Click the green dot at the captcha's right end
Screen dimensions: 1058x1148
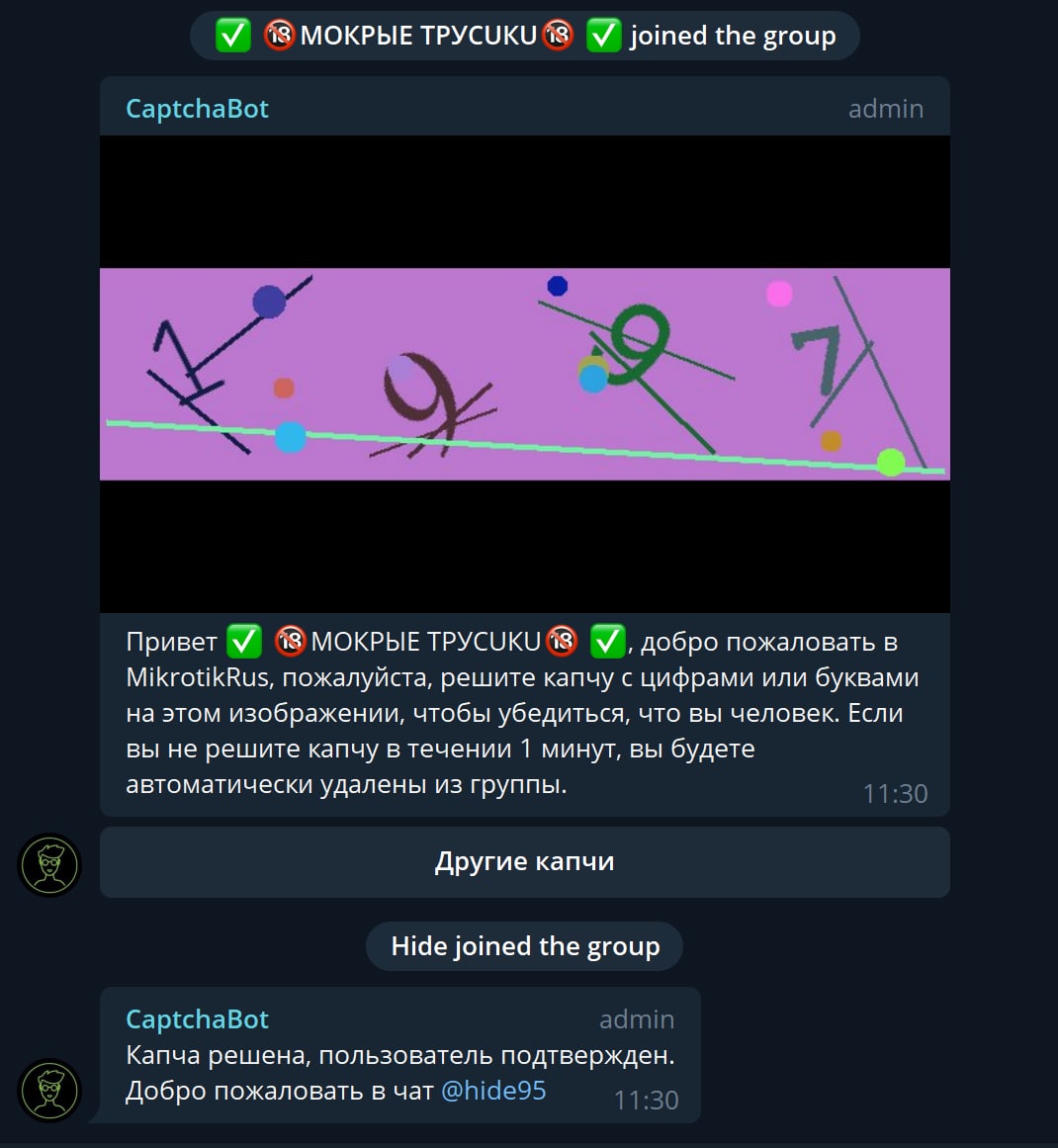coord(891,462)
